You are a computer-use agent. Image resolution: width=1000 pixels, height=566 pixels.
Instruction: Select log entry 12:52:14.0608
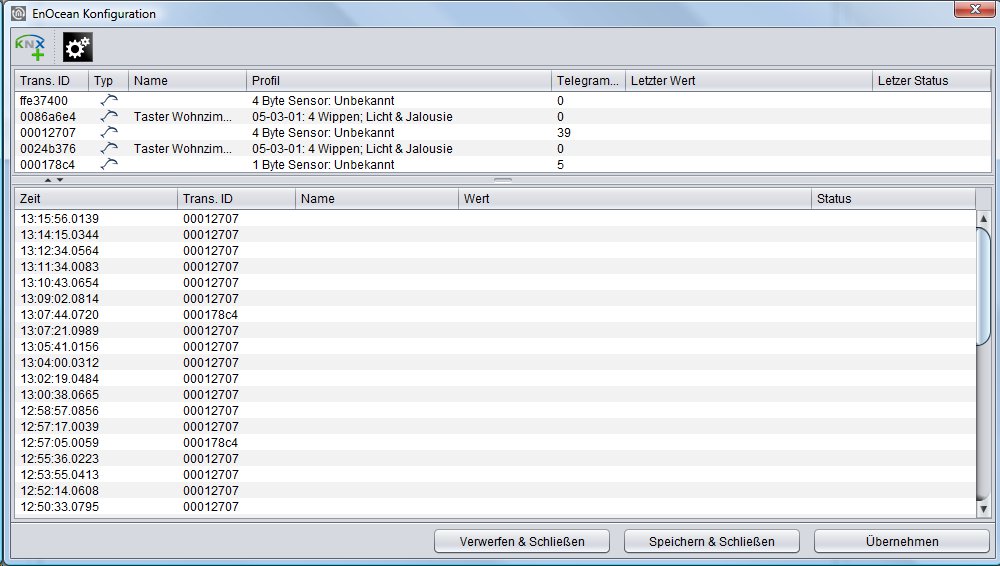point(496,490)
